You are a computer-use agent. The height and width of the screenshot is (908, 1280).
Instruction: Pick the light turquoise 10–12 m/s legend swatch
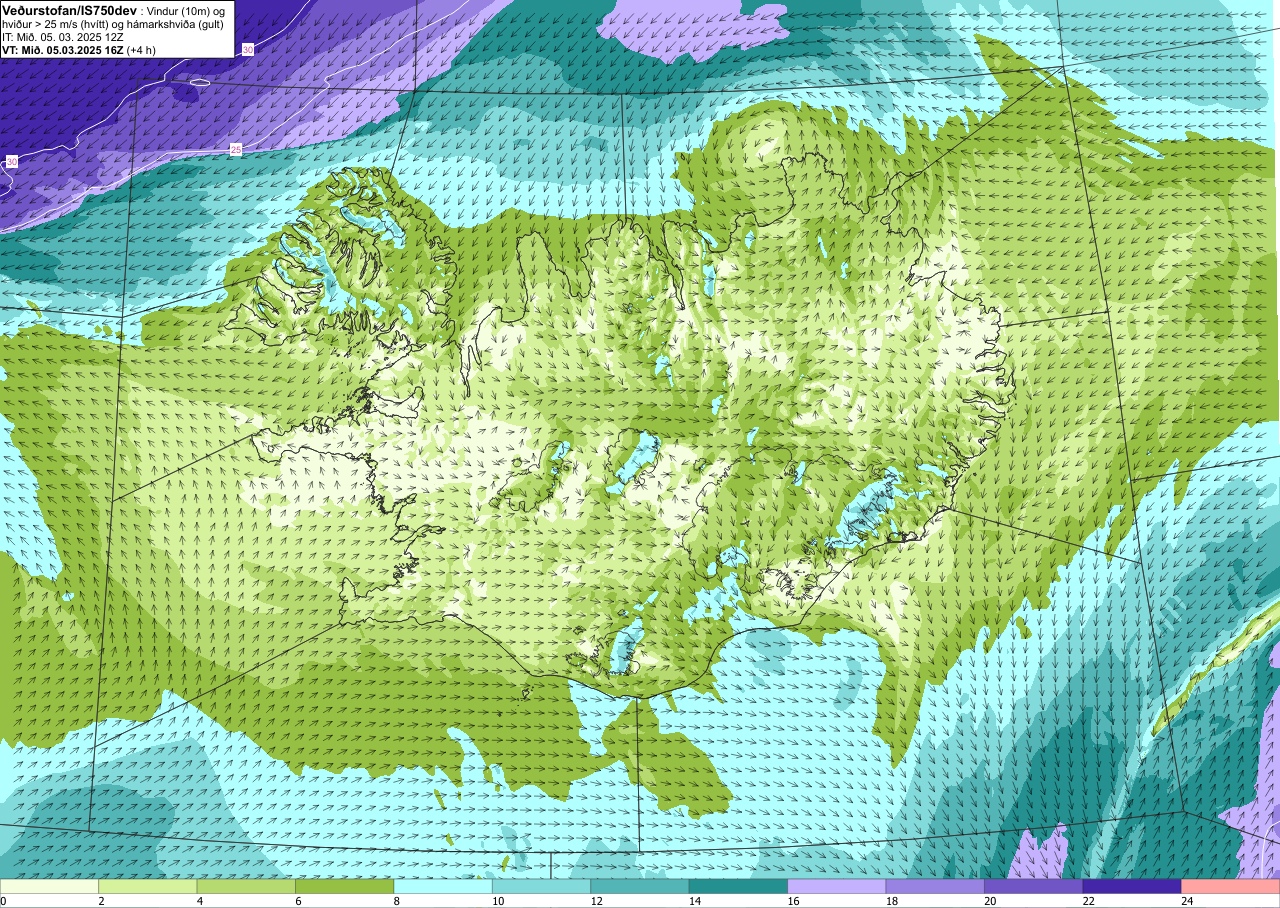click(x=542, y=887)
